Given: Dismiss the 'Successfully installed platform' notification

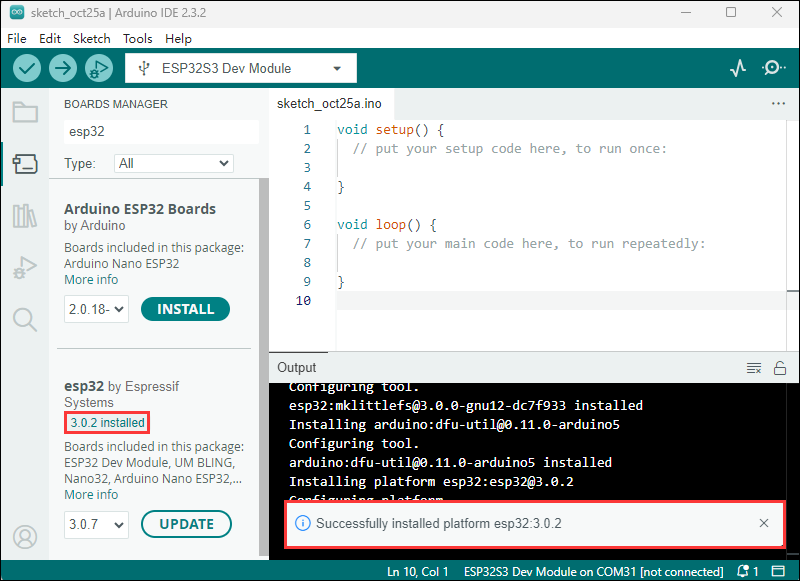Looking at the screenshot, I should tap(764, 523).
